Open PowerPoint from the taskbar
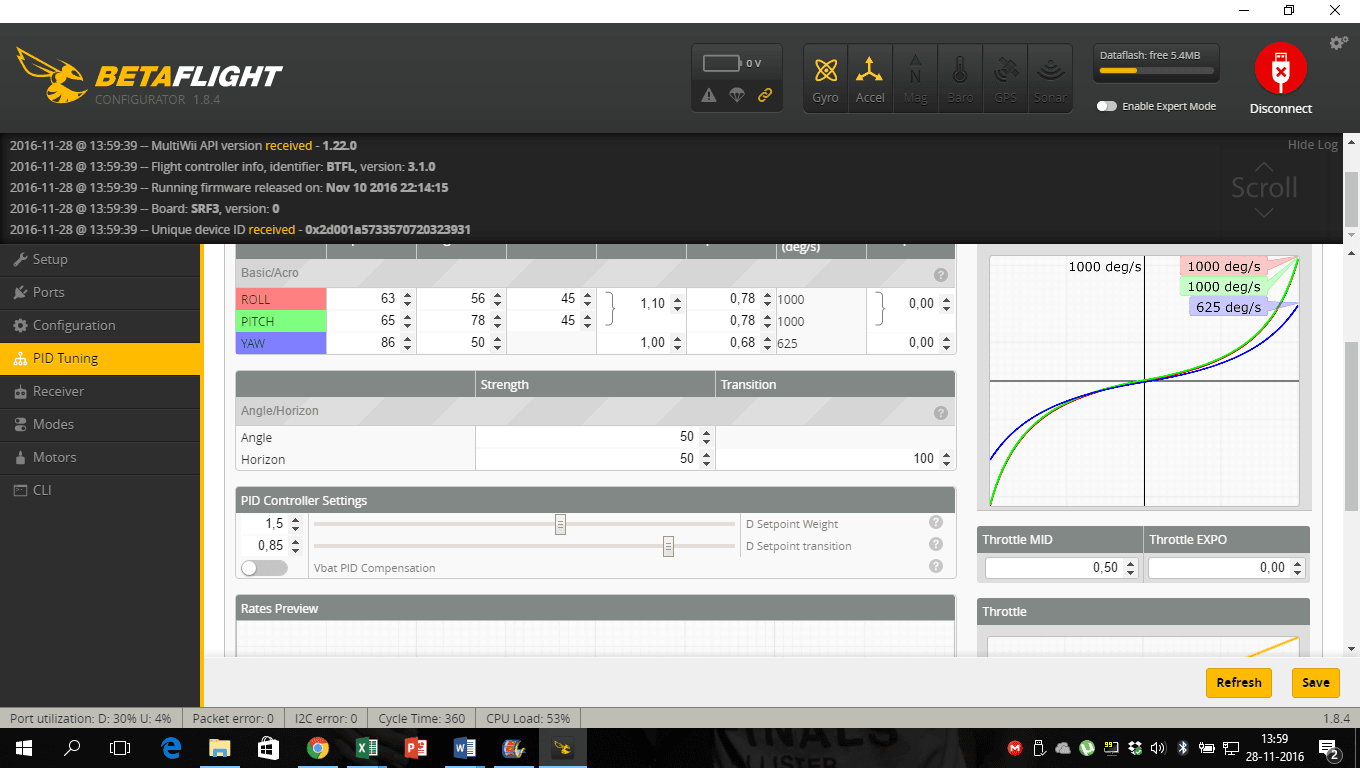Image resolution: width=1360 pixels, height=768 pixels. click(x=416, y=747)
